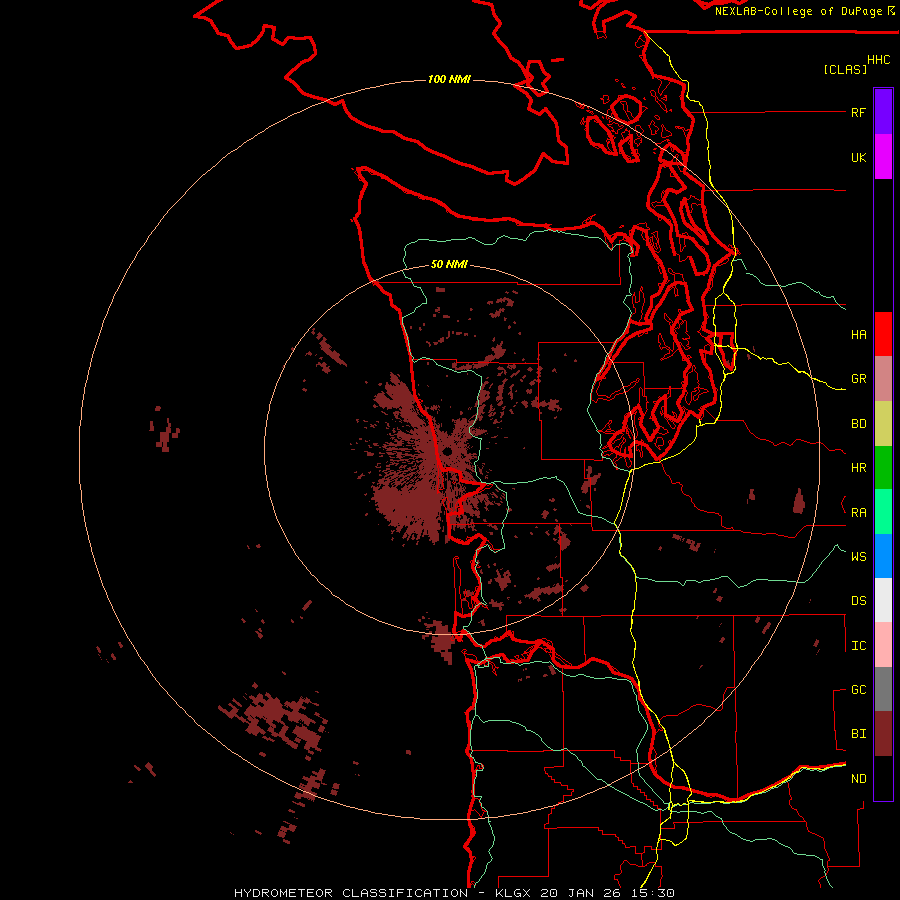This screenshot has width=900, height=900.
Task: Click the magenta UK legend color swatch
Action: [x=883, y=157]
